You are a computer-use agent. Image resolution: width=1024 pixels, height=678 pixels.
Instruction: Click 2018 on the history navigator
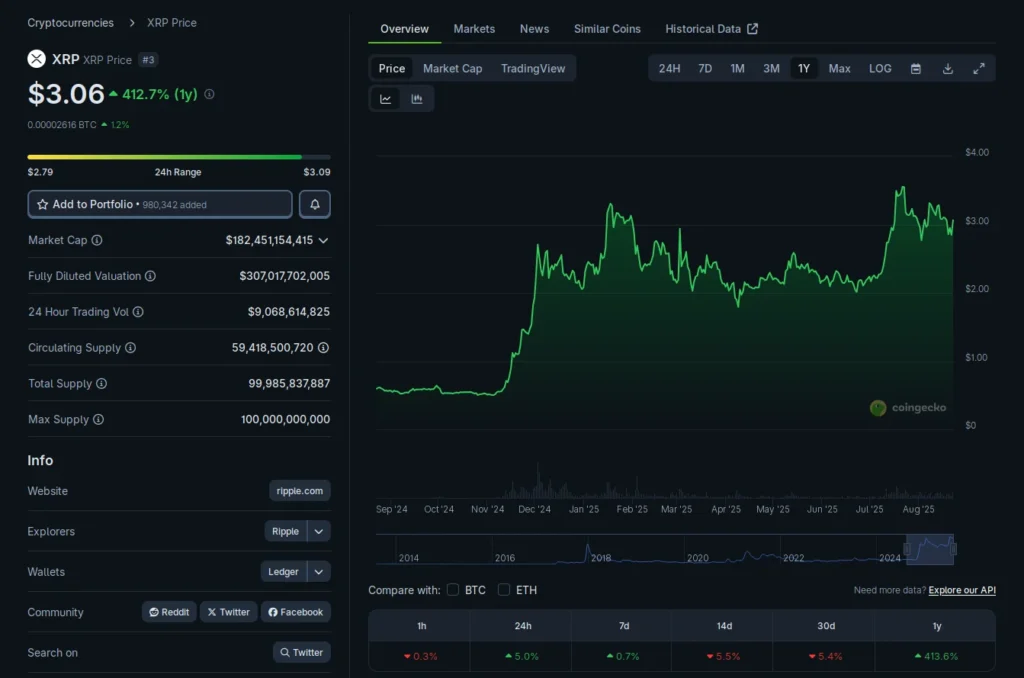[x=601, y=558]
